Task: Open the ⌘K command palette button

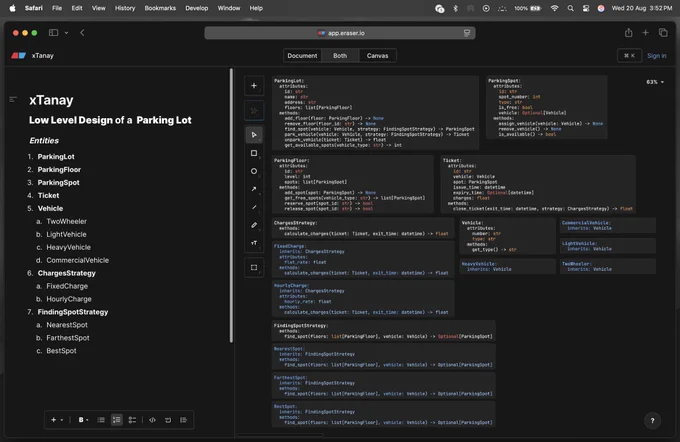Action: coord(629,56)
